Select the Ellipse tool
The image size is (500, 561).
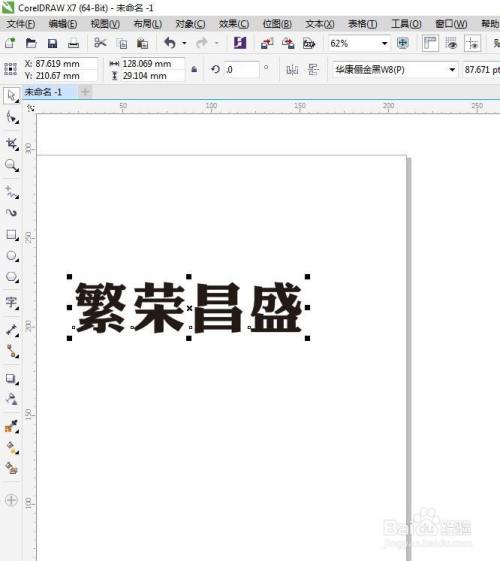point(11,255)
